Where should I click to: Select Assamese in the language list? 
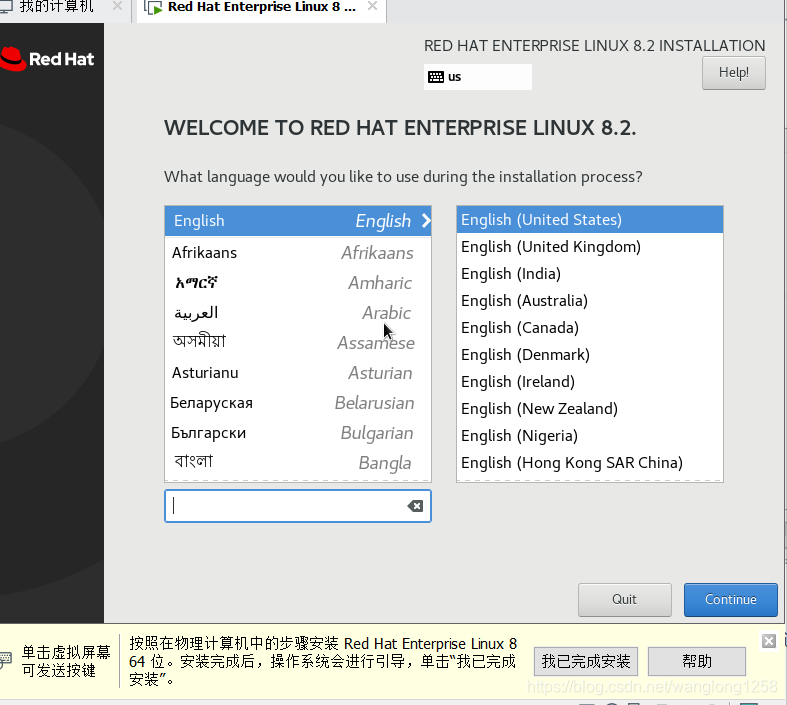(298, 343)
